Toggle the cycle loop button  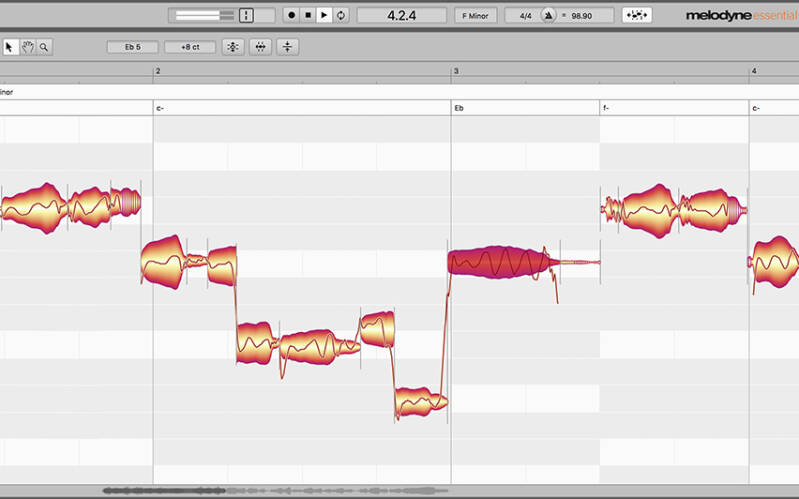pyautogui.click(x=341, y=15)
